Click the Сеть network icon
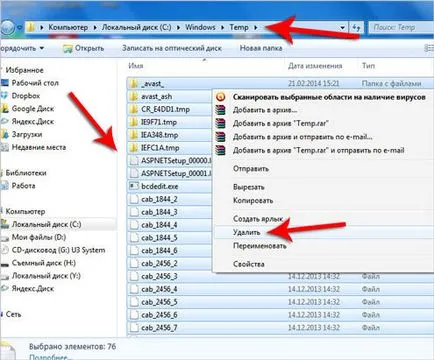434x360 pixels. [x=2, y=314]
